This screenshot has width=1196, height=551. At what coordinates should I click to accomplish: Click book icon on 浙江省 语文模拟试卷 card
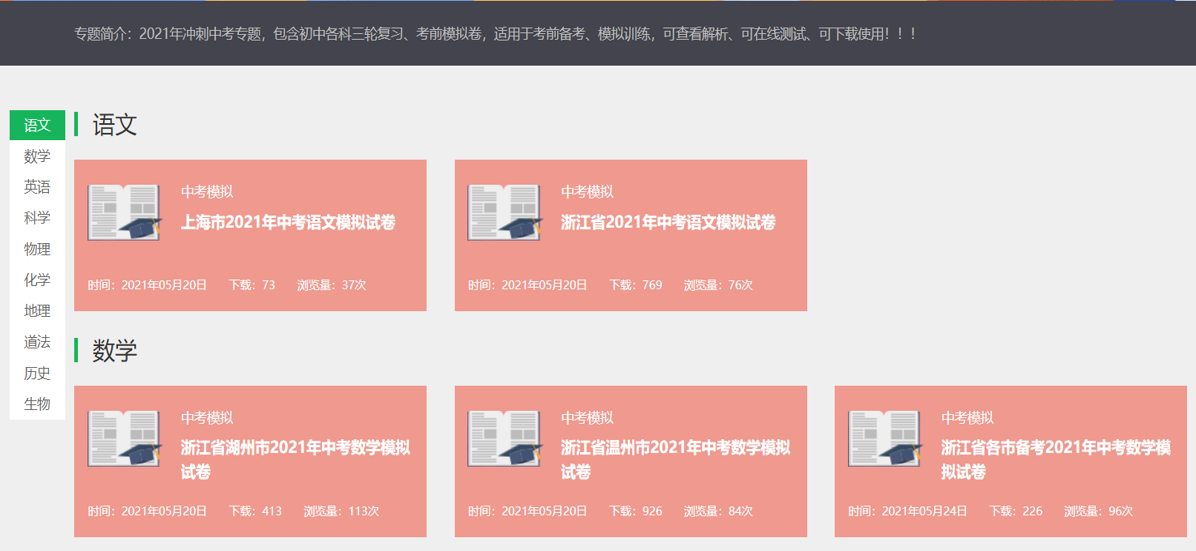click(505, 213)
